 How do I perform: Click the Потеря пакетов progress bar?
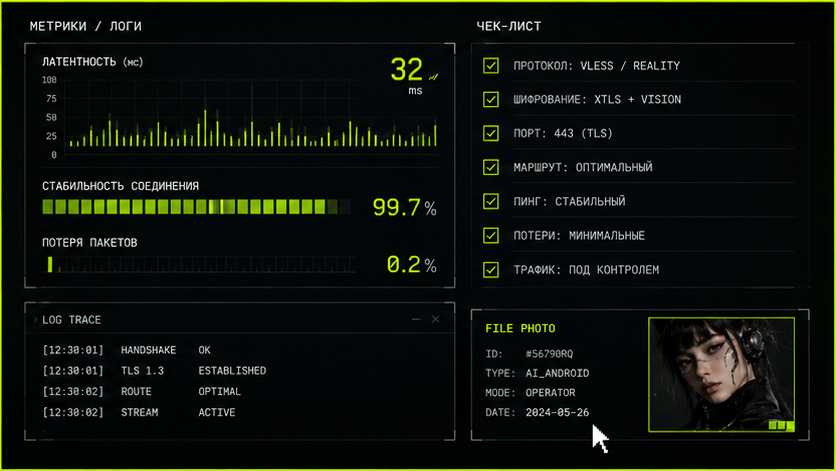(199, 264)
